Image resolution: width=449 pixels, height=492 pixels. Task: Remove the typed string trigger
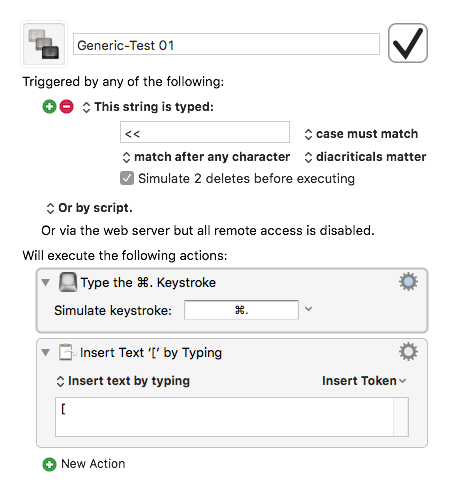[66, 107]
